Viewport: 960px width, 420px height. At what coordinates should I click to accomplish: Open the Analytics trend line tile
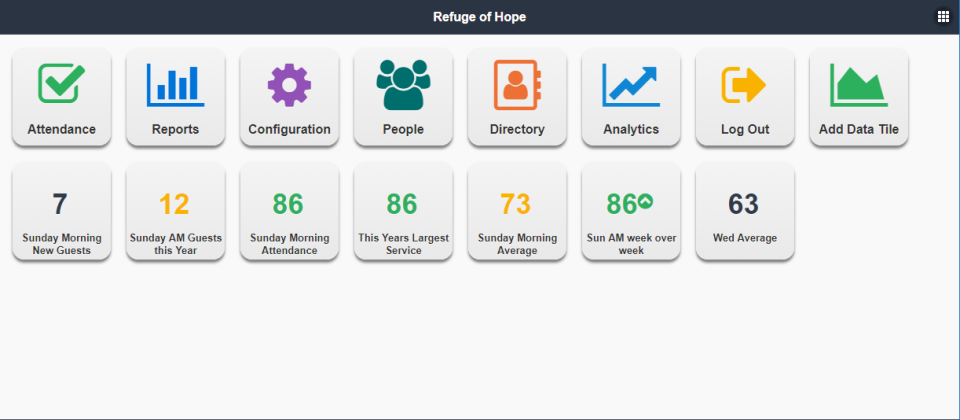(631, 97)
